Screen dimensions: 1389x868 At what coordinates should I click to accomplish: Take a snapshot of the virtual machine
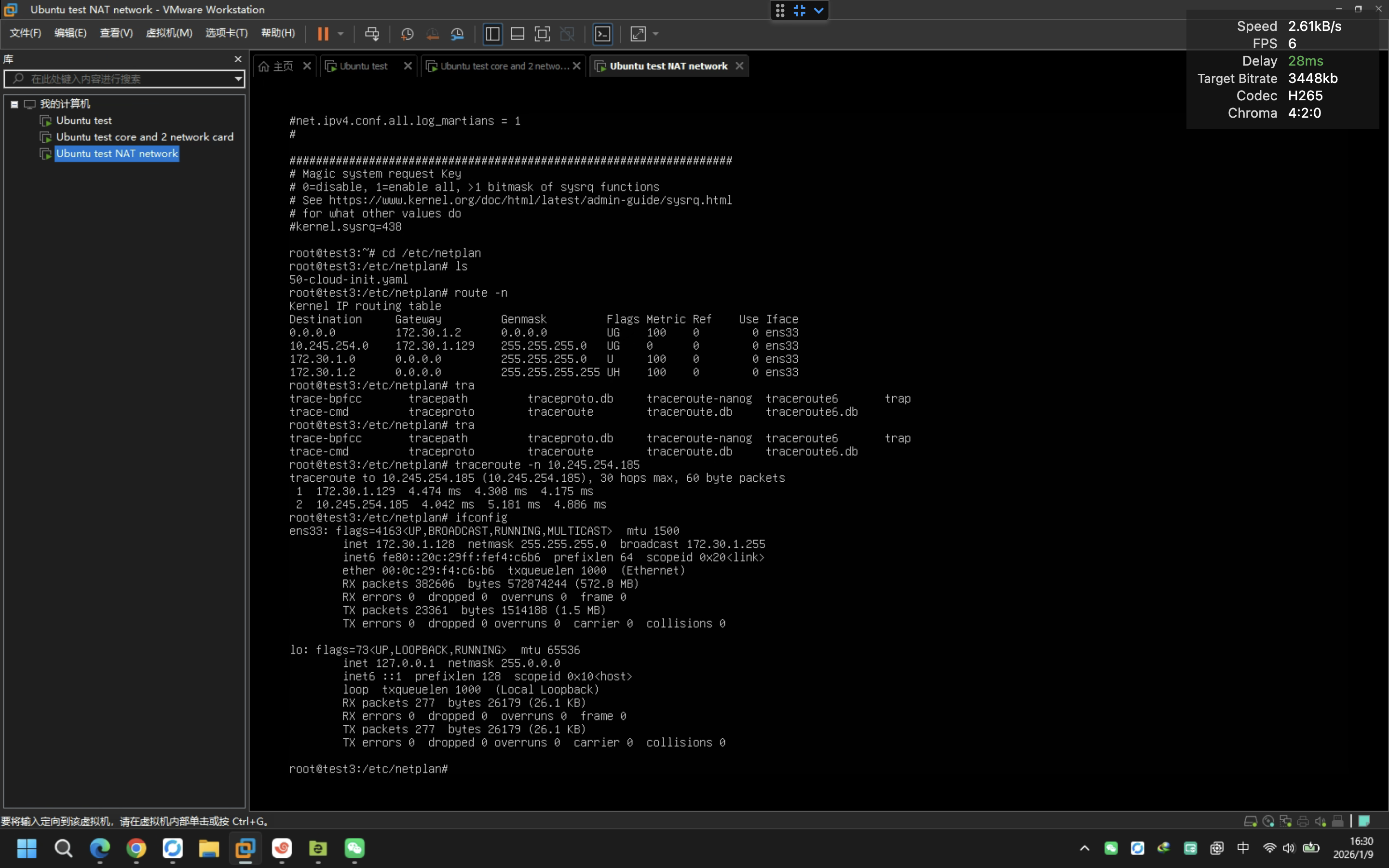point(407,34)
